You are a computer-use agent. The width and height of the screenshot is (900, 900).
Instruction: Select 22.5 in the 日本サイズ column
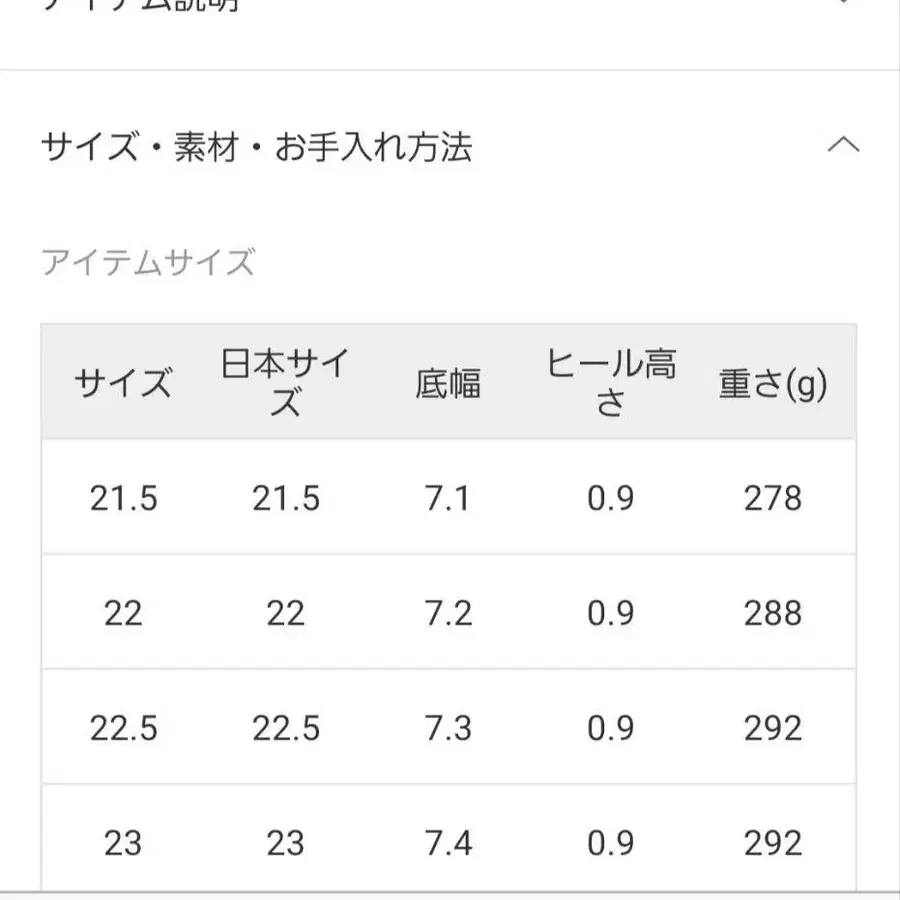tap(285, 727)
